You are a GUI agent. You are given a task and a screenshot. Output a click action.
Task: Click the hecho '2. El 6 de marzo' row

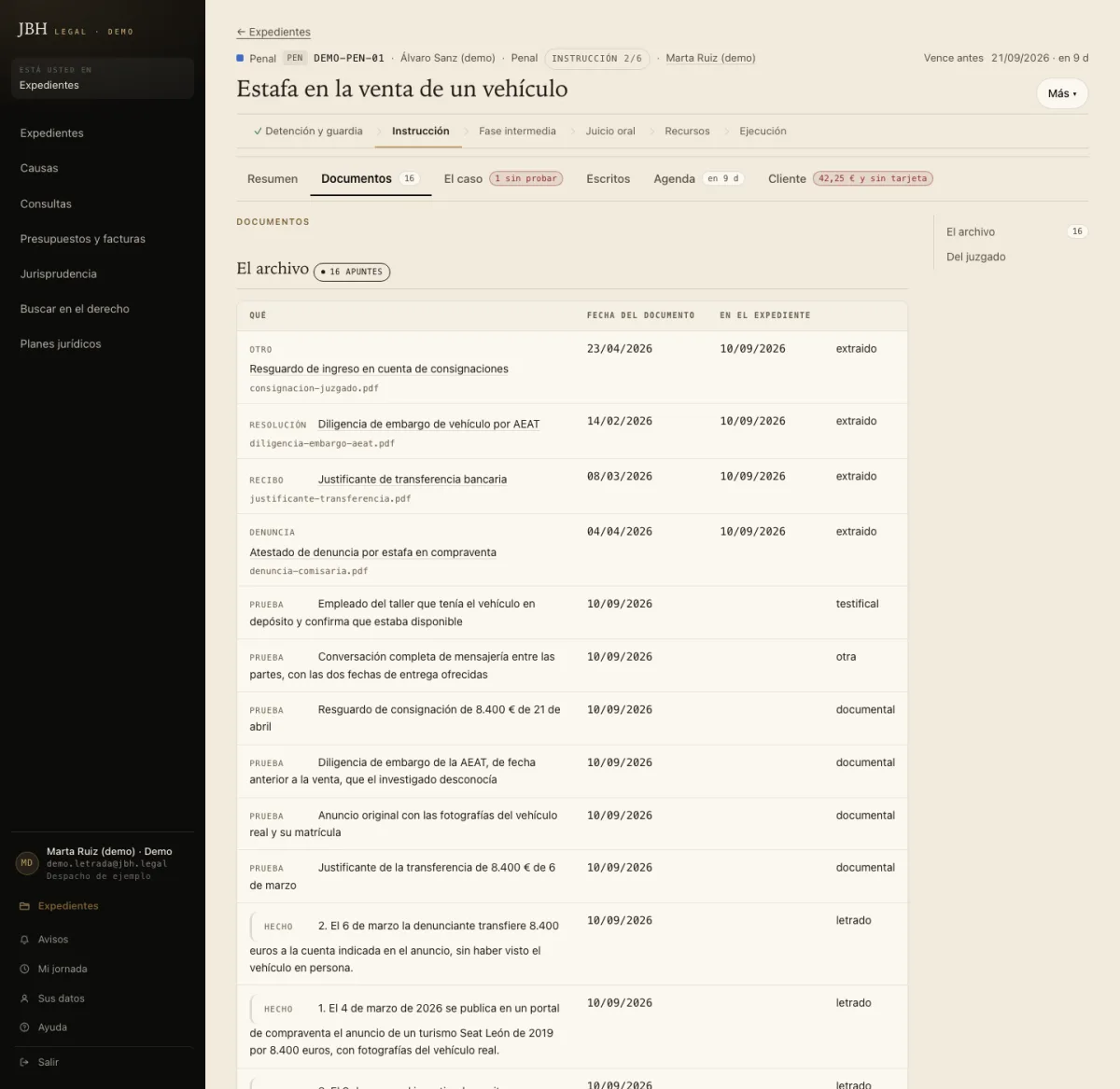pyautogui.click(x=571, y=944)
